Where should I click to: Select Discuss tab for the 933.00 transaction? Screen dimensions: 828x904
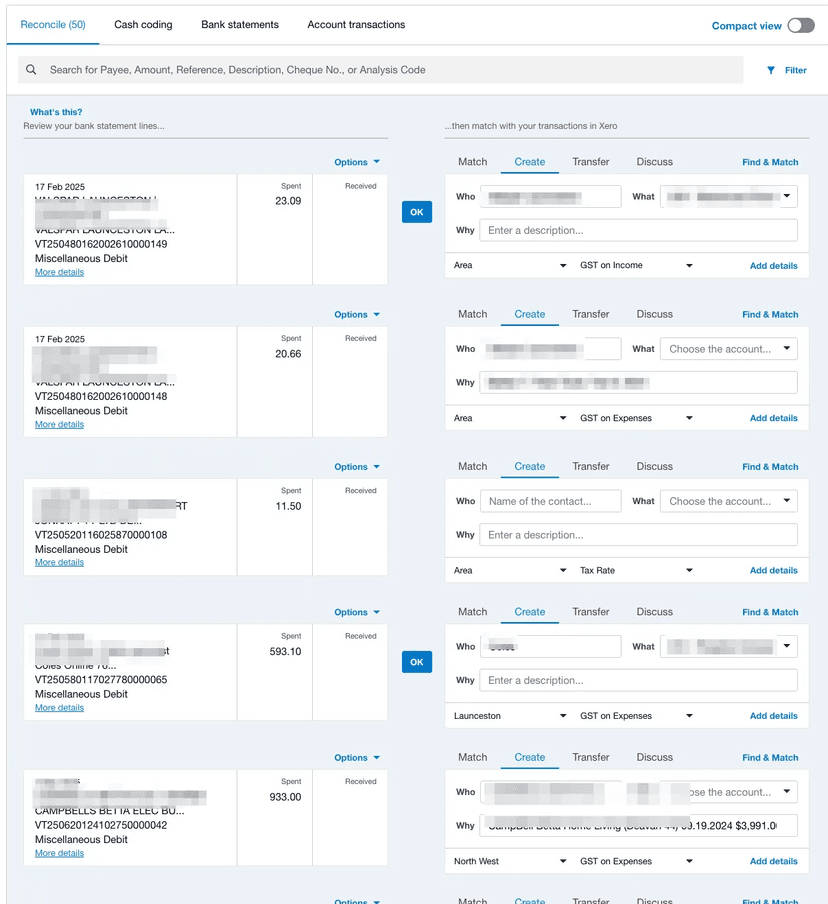(x=654, y=757)
